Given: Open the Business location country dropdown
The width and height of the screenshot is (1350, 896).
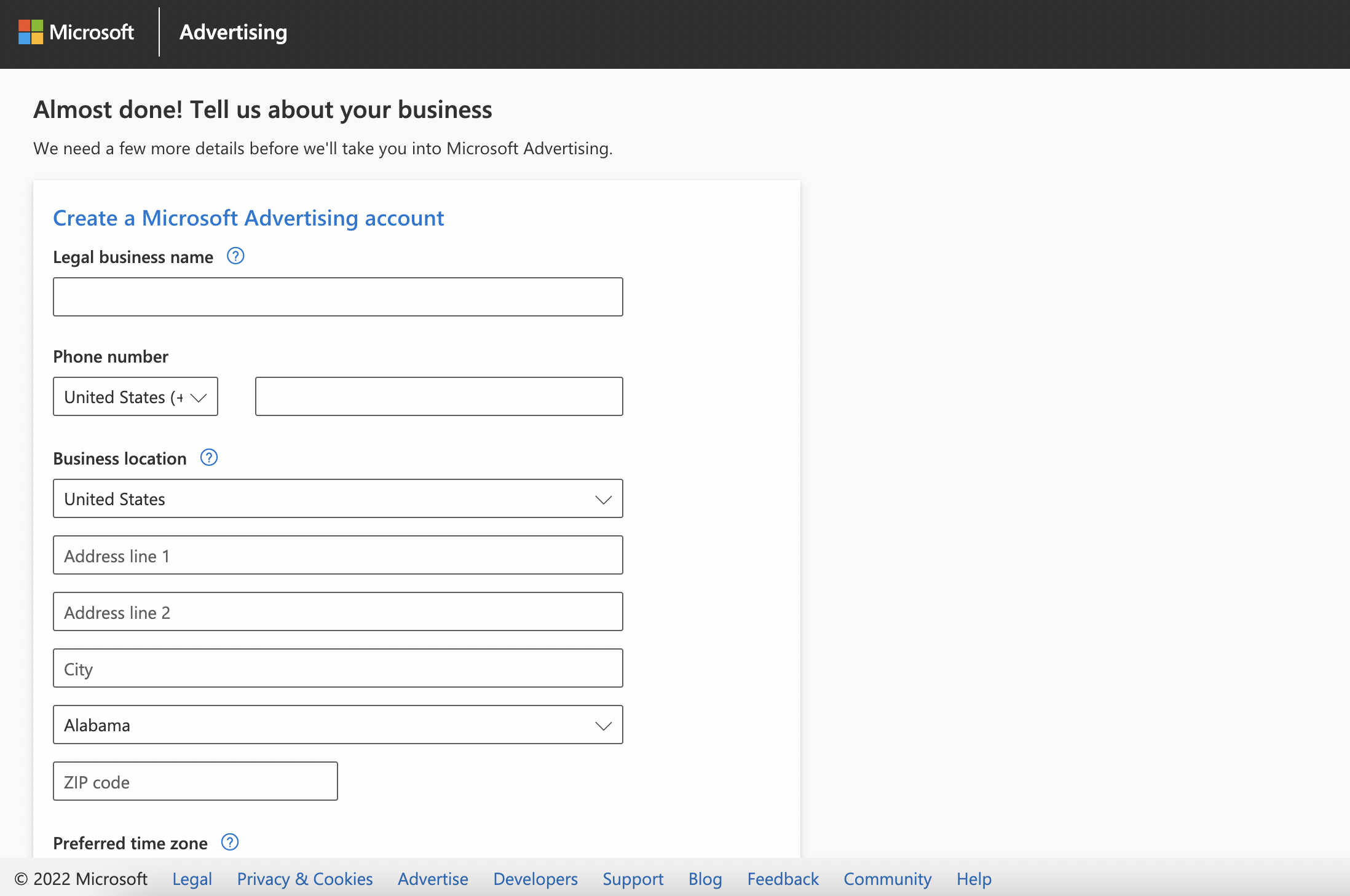Looking at the screenshot, I should [x=338, y=498].
